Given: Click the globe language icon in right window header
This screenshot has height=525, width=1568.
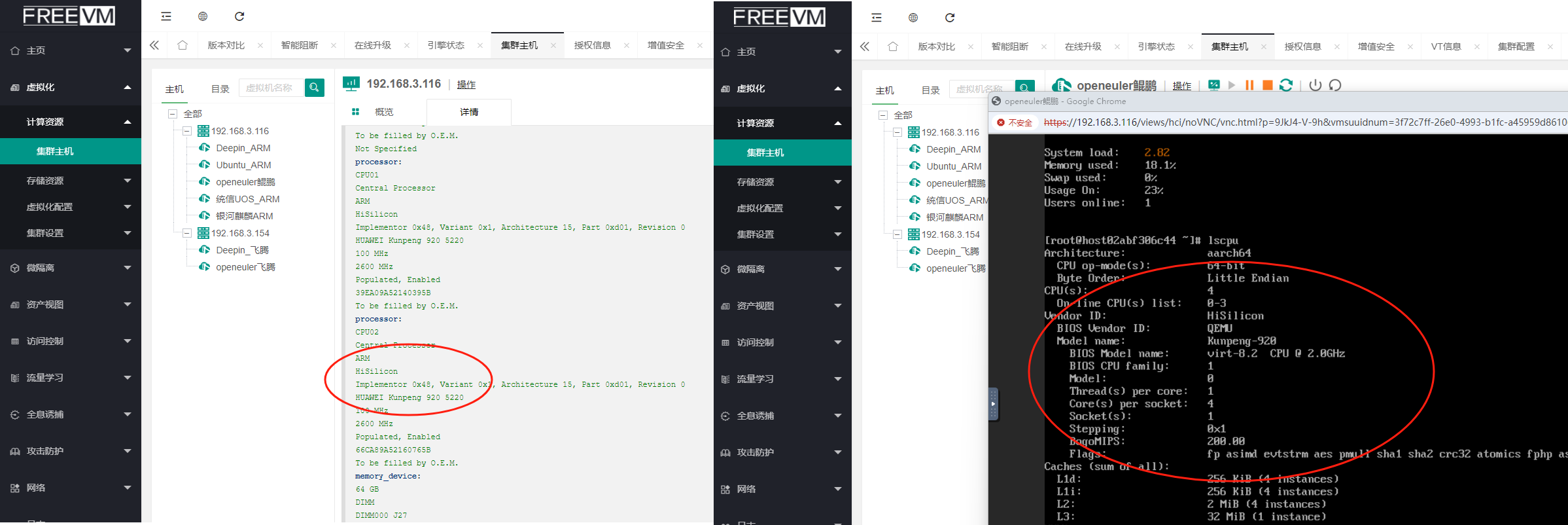Looking at the screenshot, I should [x=913, y=18].
